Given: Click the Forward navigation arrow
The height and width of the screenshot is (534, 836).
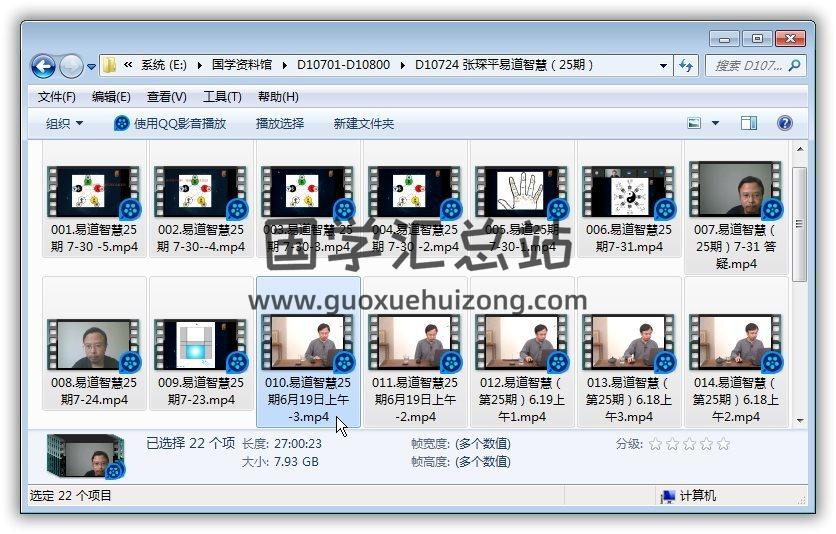Looking at the screenshot, I should (x=71, y=66).
